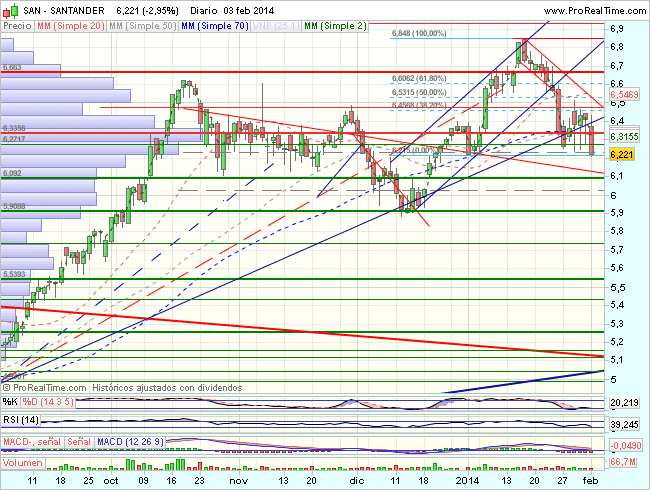
Task: Click the RSI (14) indicator label
Action: [x=21, y=420]
